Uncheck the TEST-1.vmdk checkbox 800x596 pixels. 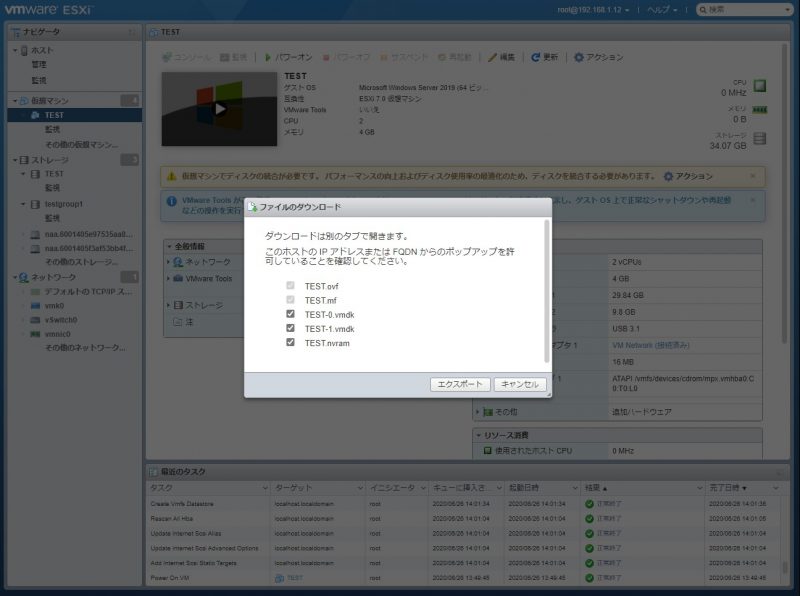click(290, 328)
